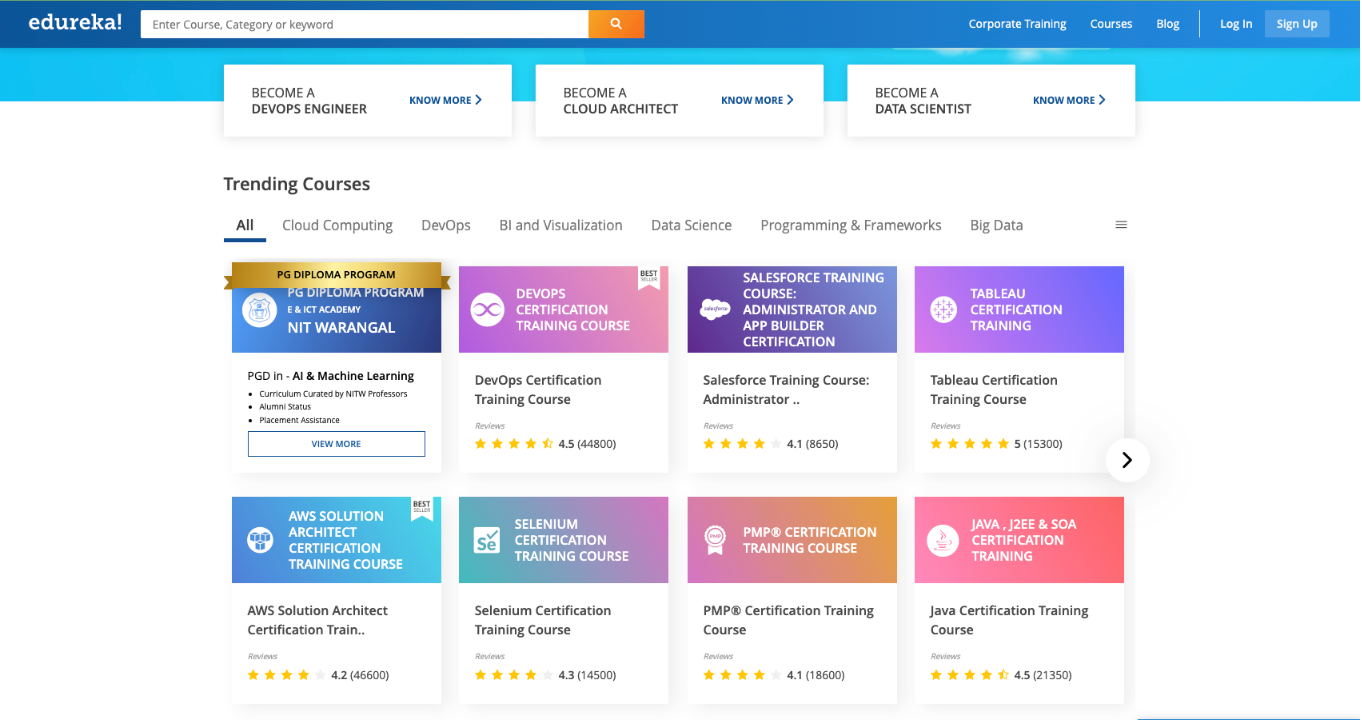The image size is (1362, 720).
Task: Click the 'DevOps Certification Training Course' title
Action: pos(538,390)
